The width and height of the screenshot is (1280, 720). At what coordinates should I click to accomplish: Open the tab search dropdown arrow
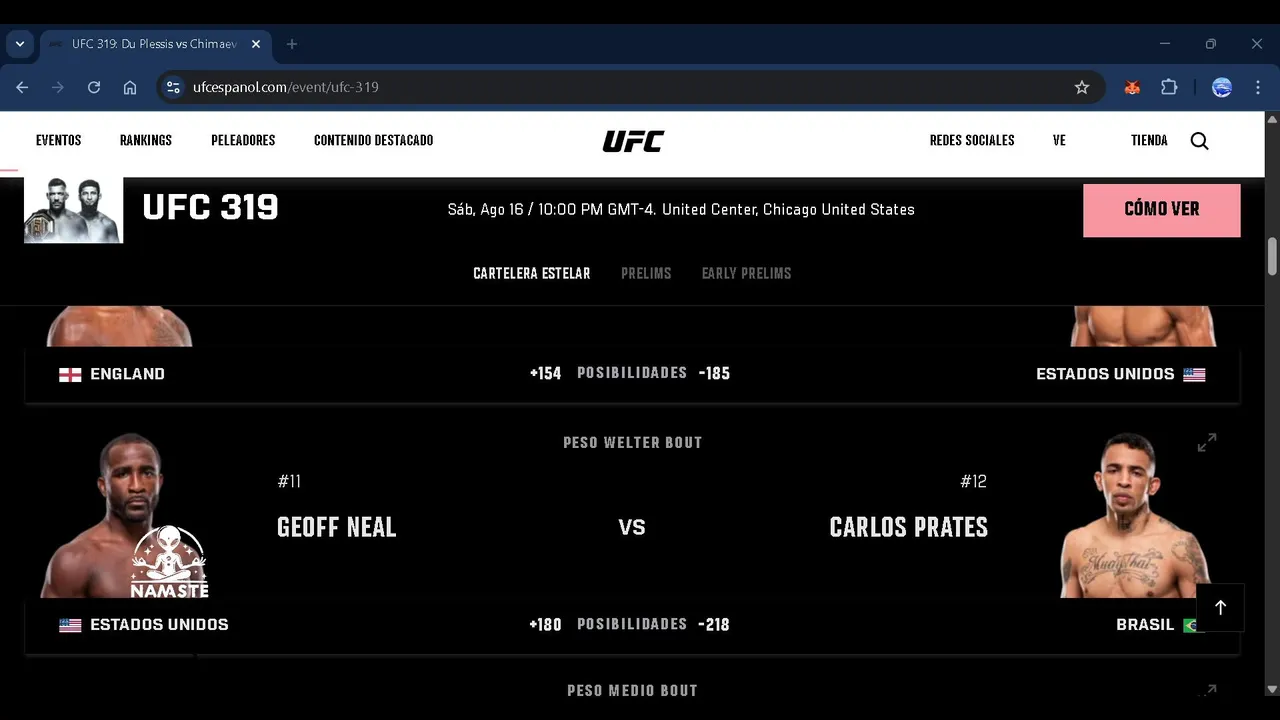[19, 44]
